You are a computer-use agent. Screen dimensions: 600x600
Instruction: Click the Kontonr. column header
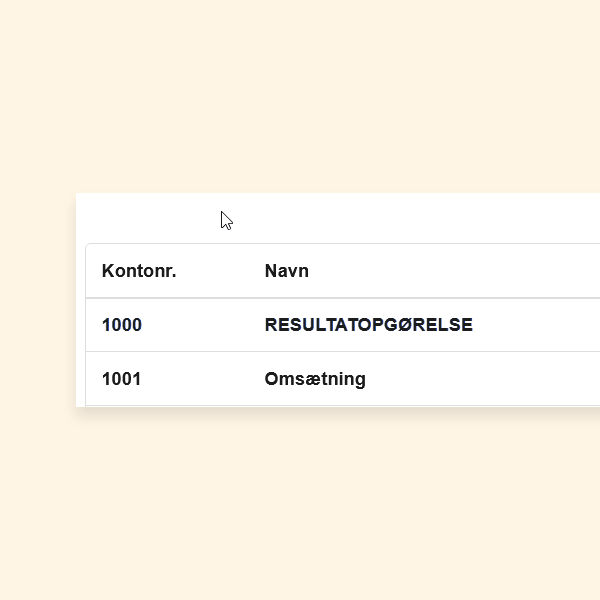click(x=139, y=271)
